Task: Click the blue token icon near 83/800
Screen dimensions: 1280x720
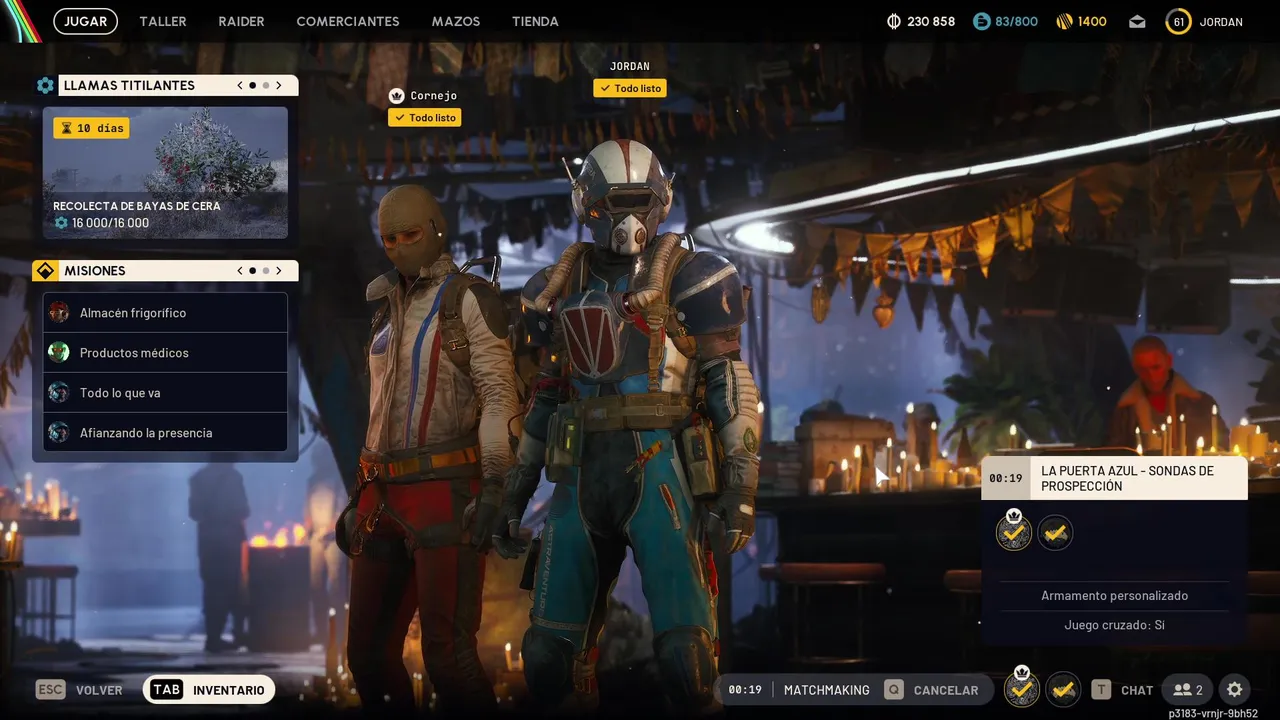Action: click(982, 21)
